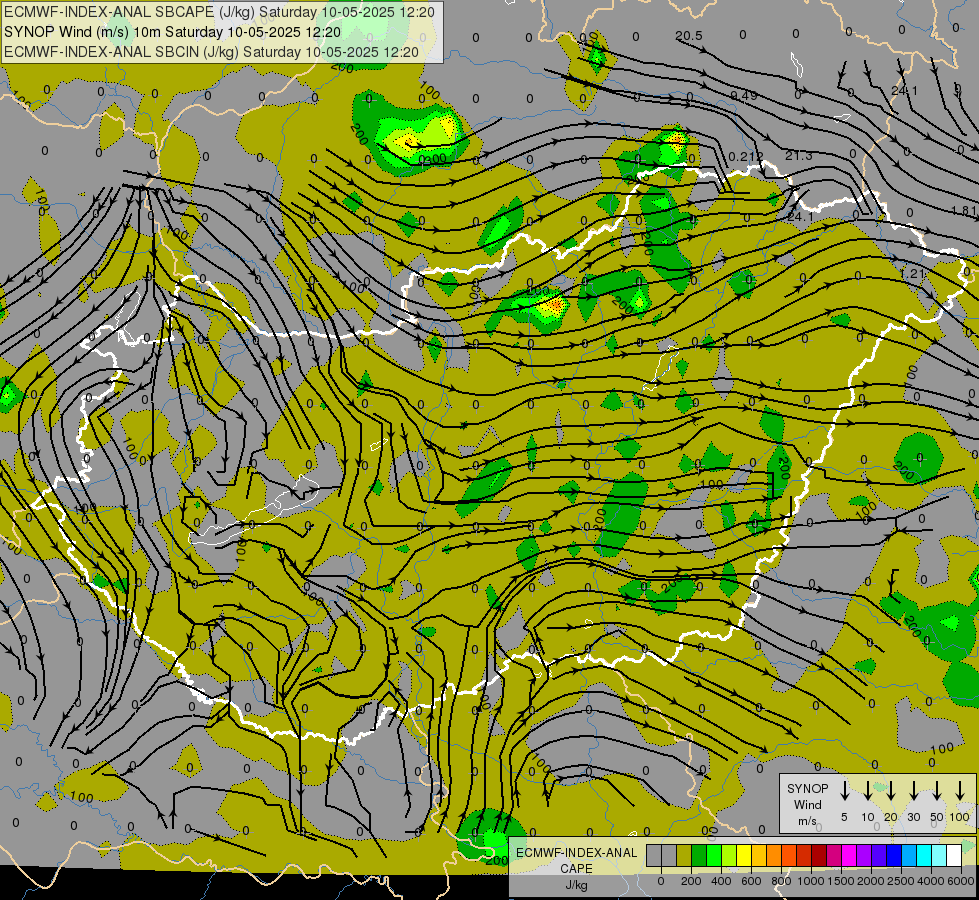Click the 'm/s' unit label in wind legend
979x900 pixels.
[x=807, y=821]
